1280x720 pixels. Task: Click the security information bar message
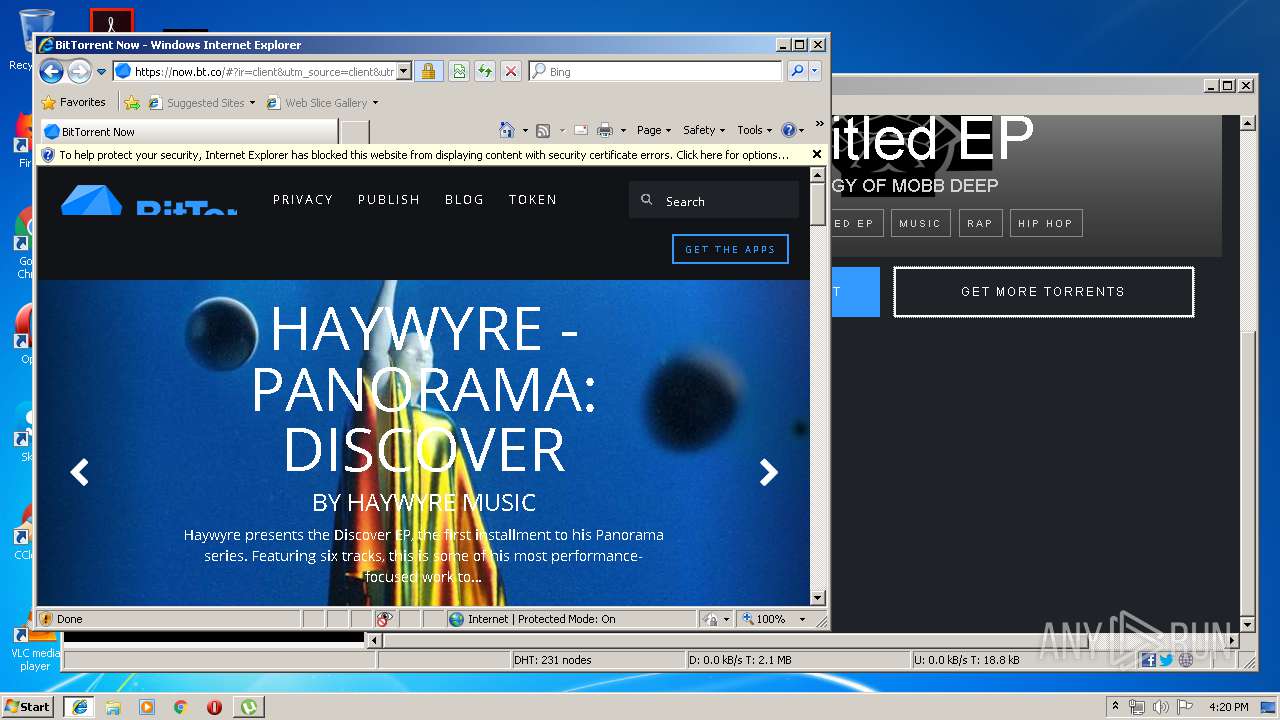[x=424, y=155]
